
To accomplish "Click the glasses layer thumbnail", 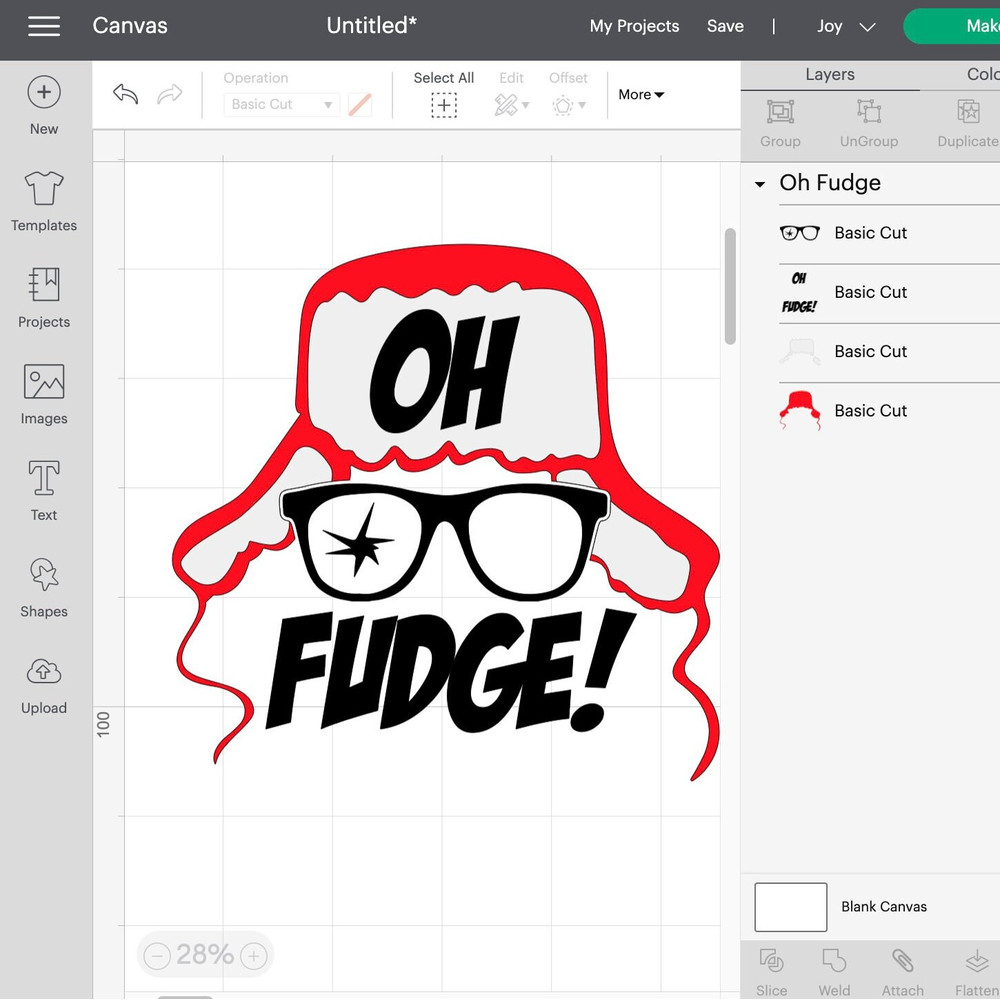I will click(x=799, y=232).
